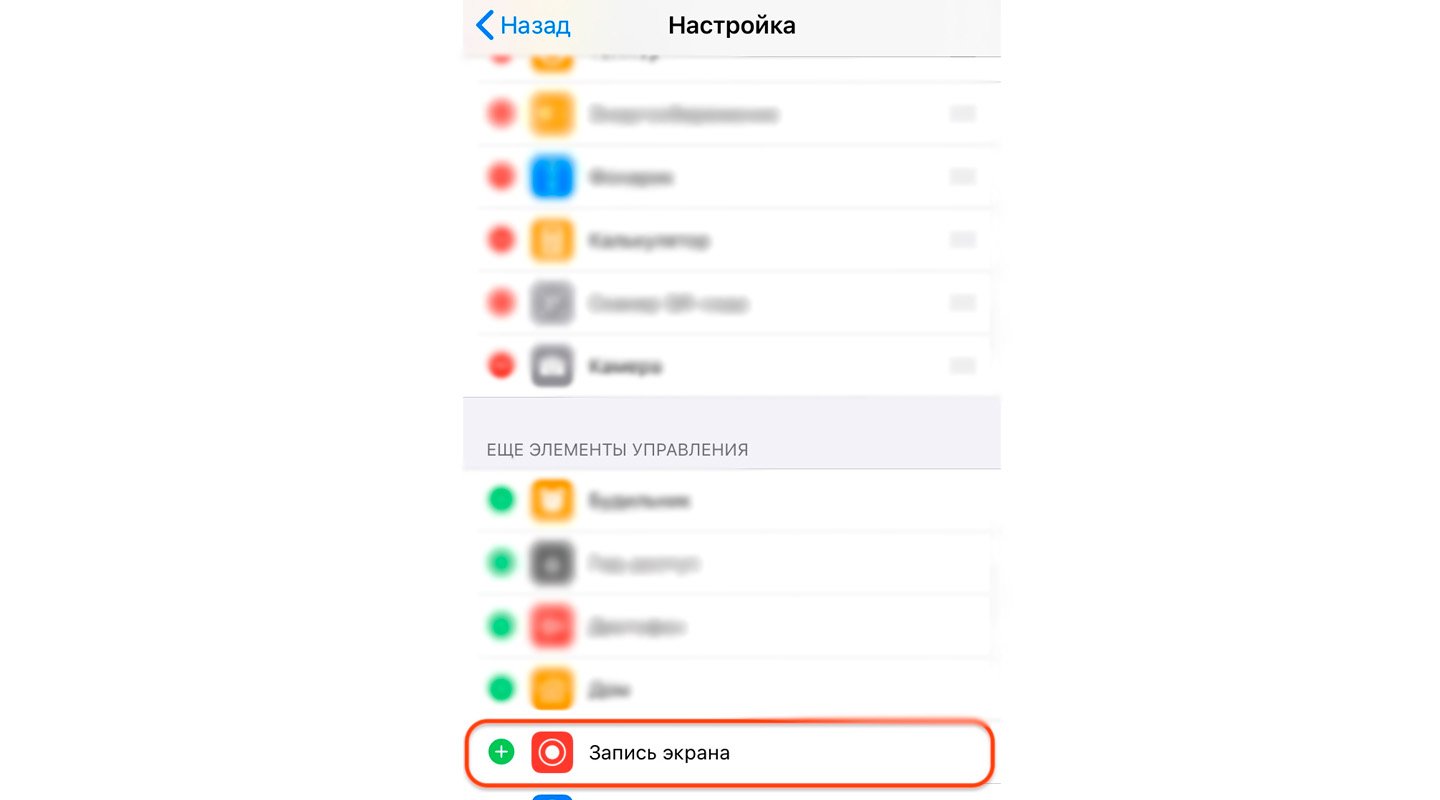1440x800 pixels.
Task: Remove the Camera control with red minus
Action: pos(501,366)
